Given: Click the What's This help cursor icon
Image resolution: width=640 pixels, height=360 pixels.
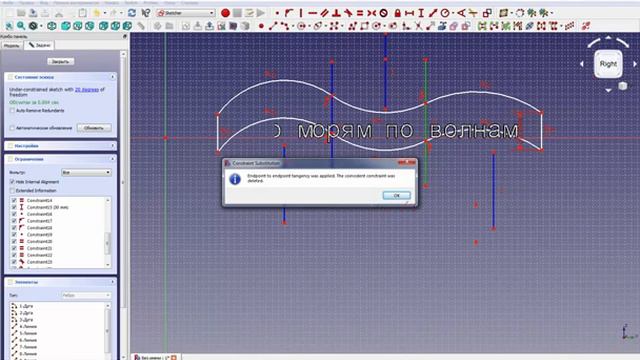Looking at the screenshot, I should [145, 13].
